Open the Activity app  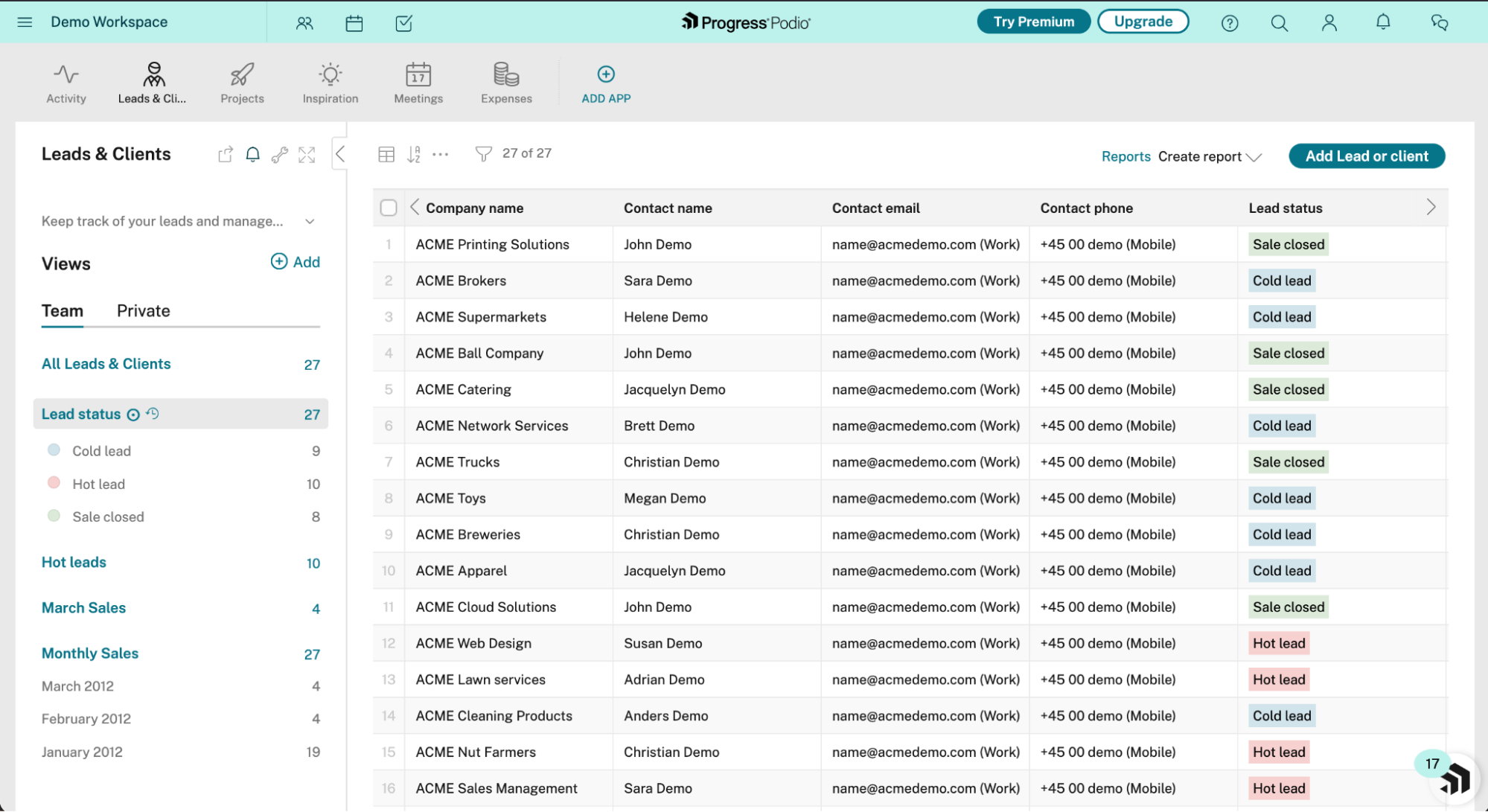click(66, 83)
